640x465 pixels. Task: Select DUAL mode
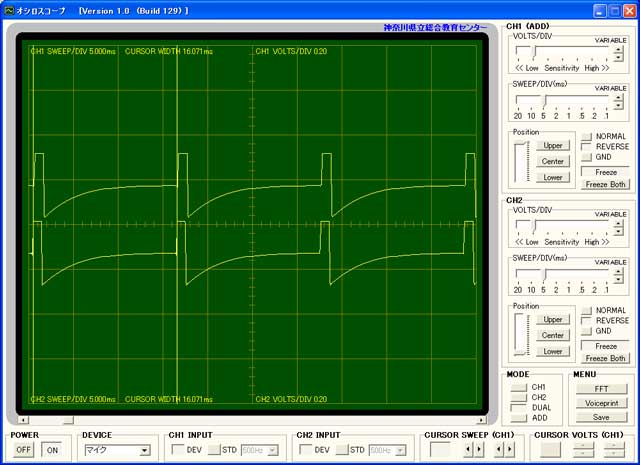pos(519,407)
